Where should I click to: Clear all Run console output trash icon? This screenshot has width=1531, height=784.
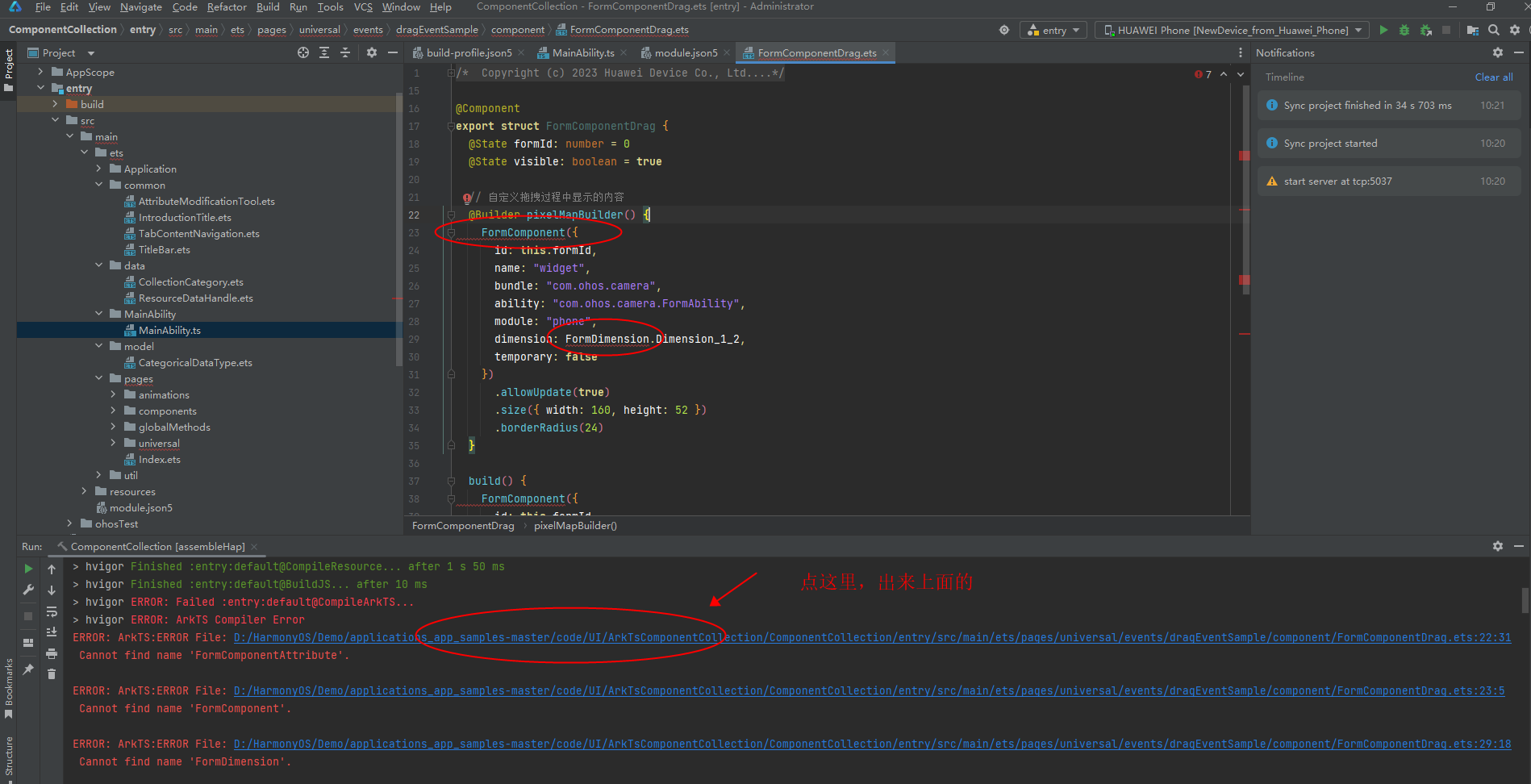(x=52, y=674)
